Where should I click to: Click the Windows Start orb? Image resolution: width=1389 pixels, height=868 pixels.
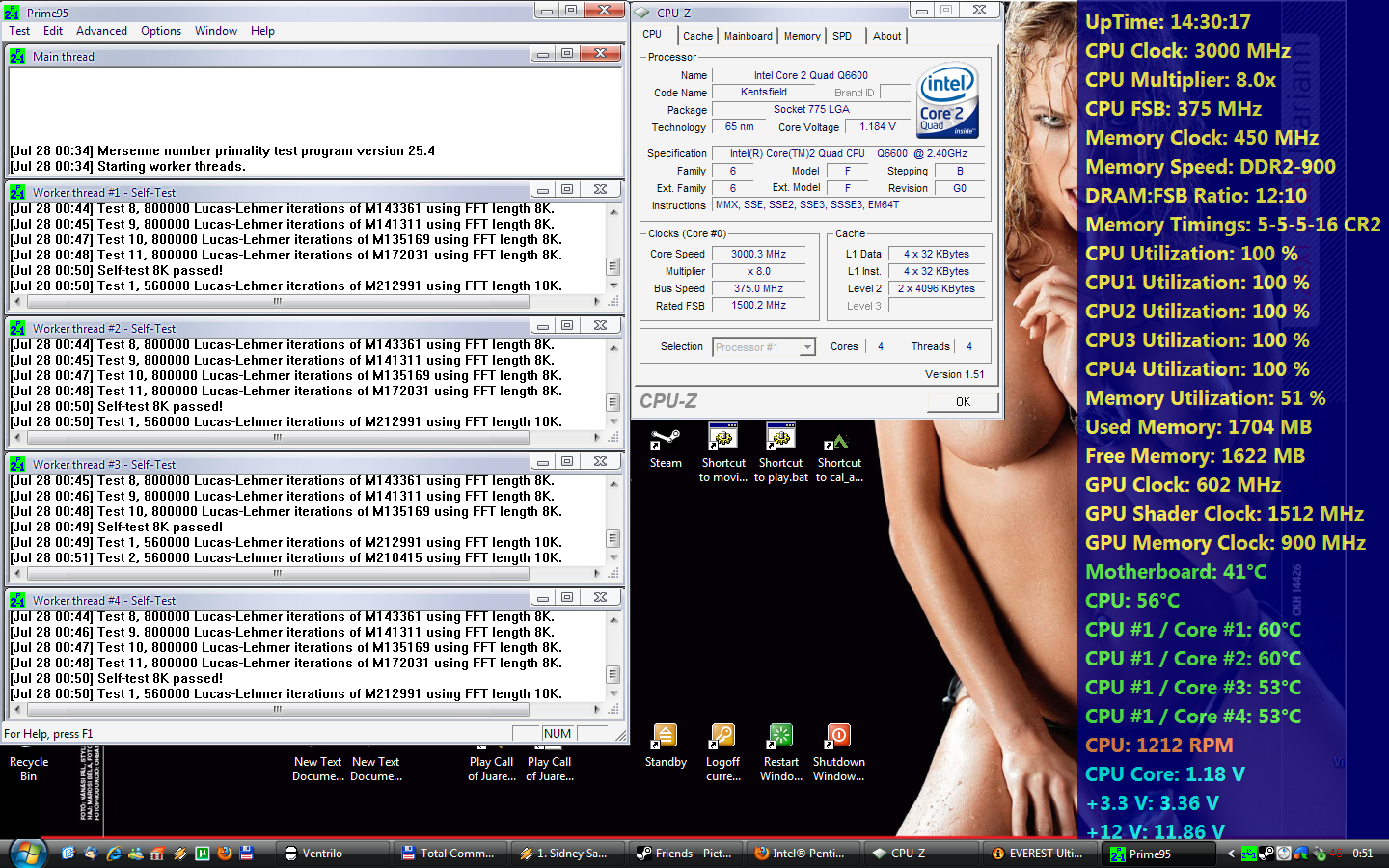coord(27,854)
